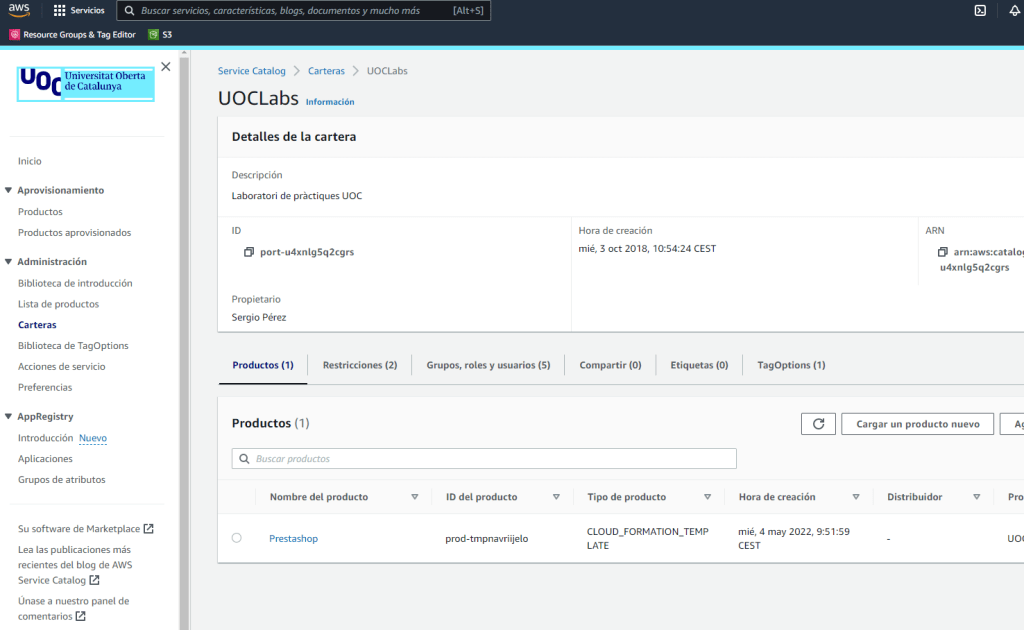1024x630 pixels.
Task: Open Acciones de servicio
Action: 61,366
